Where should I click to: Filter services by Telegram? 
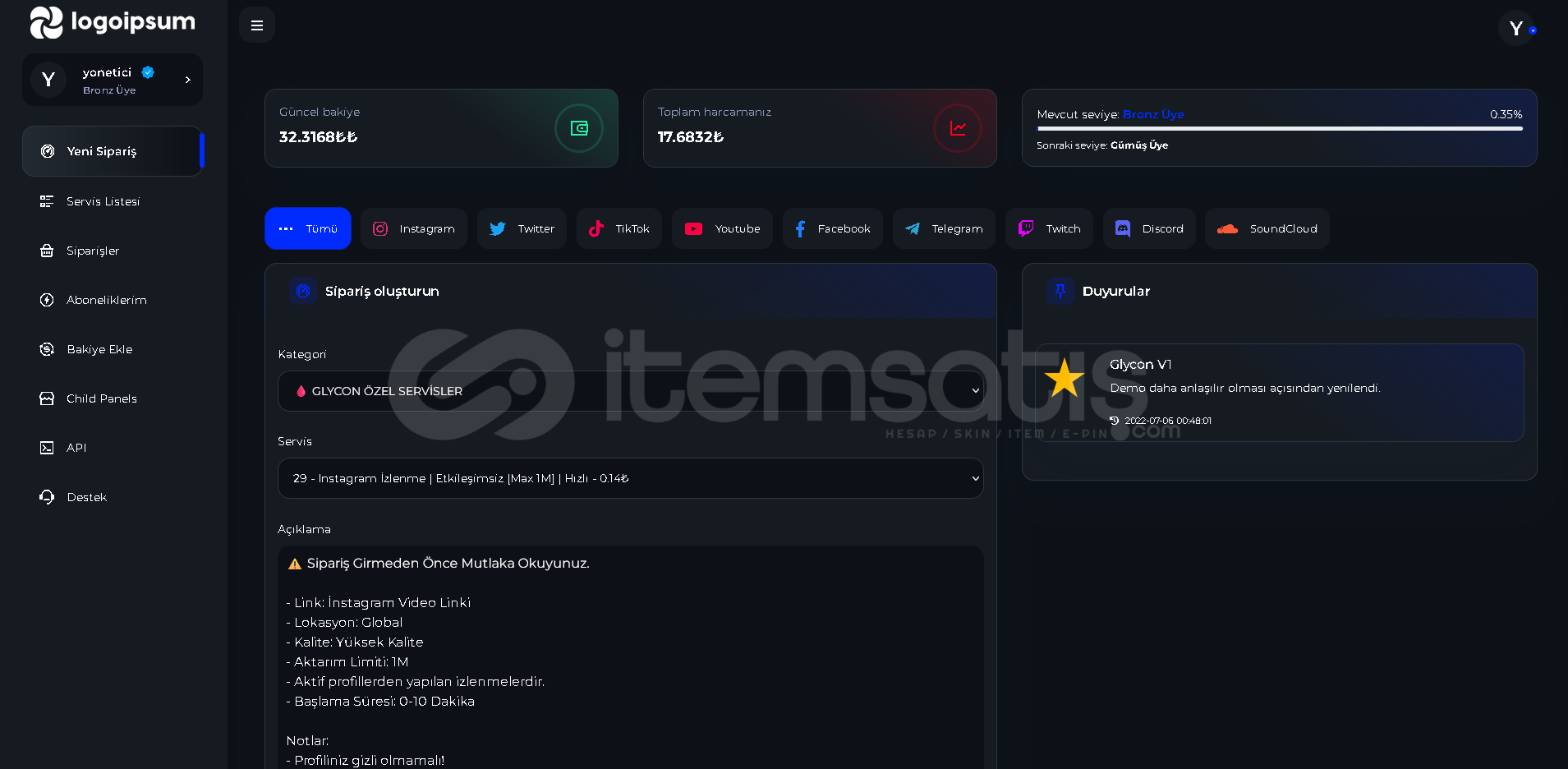(x=944, y=228)
